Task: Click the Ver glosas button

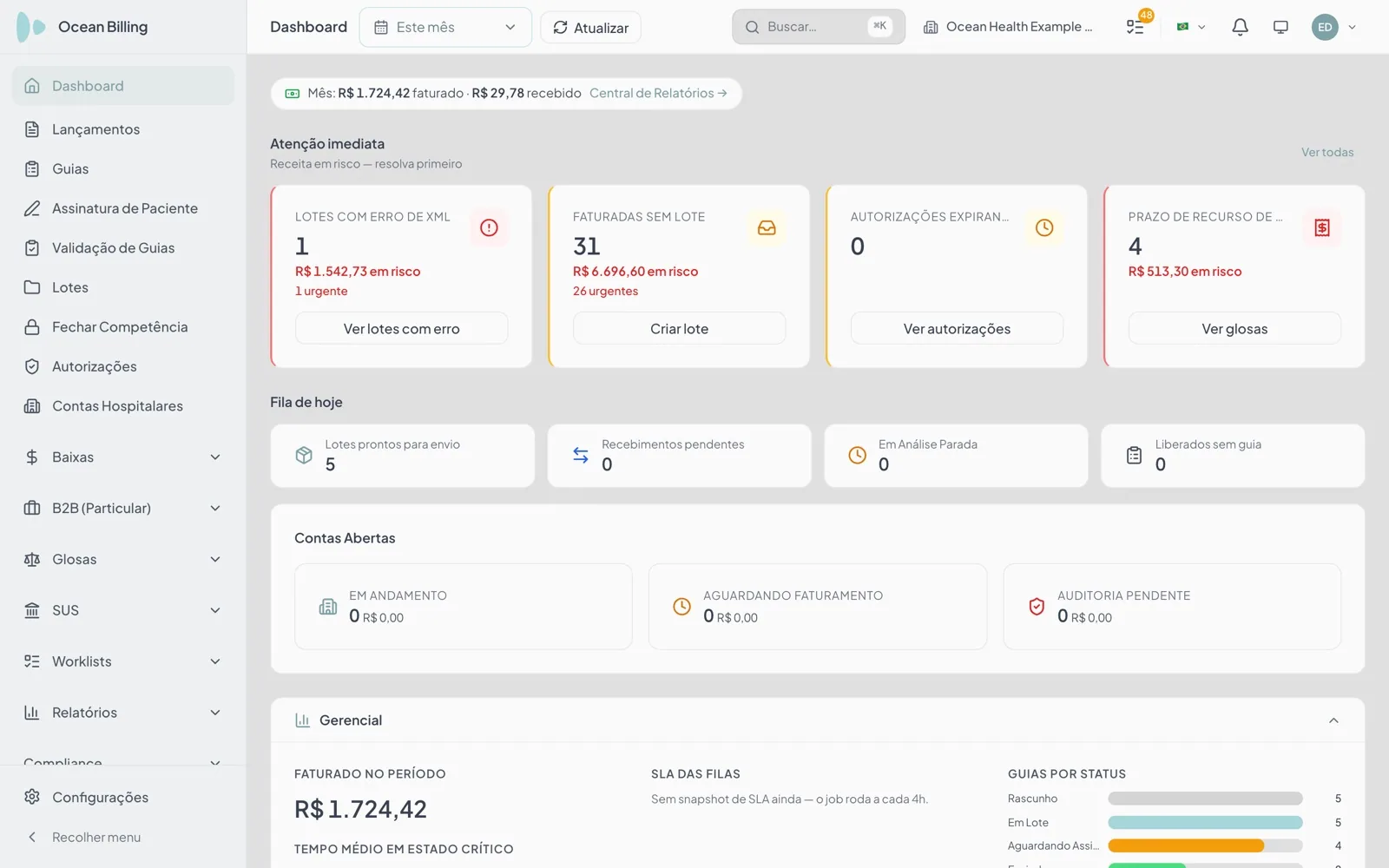Action: 1234,328
